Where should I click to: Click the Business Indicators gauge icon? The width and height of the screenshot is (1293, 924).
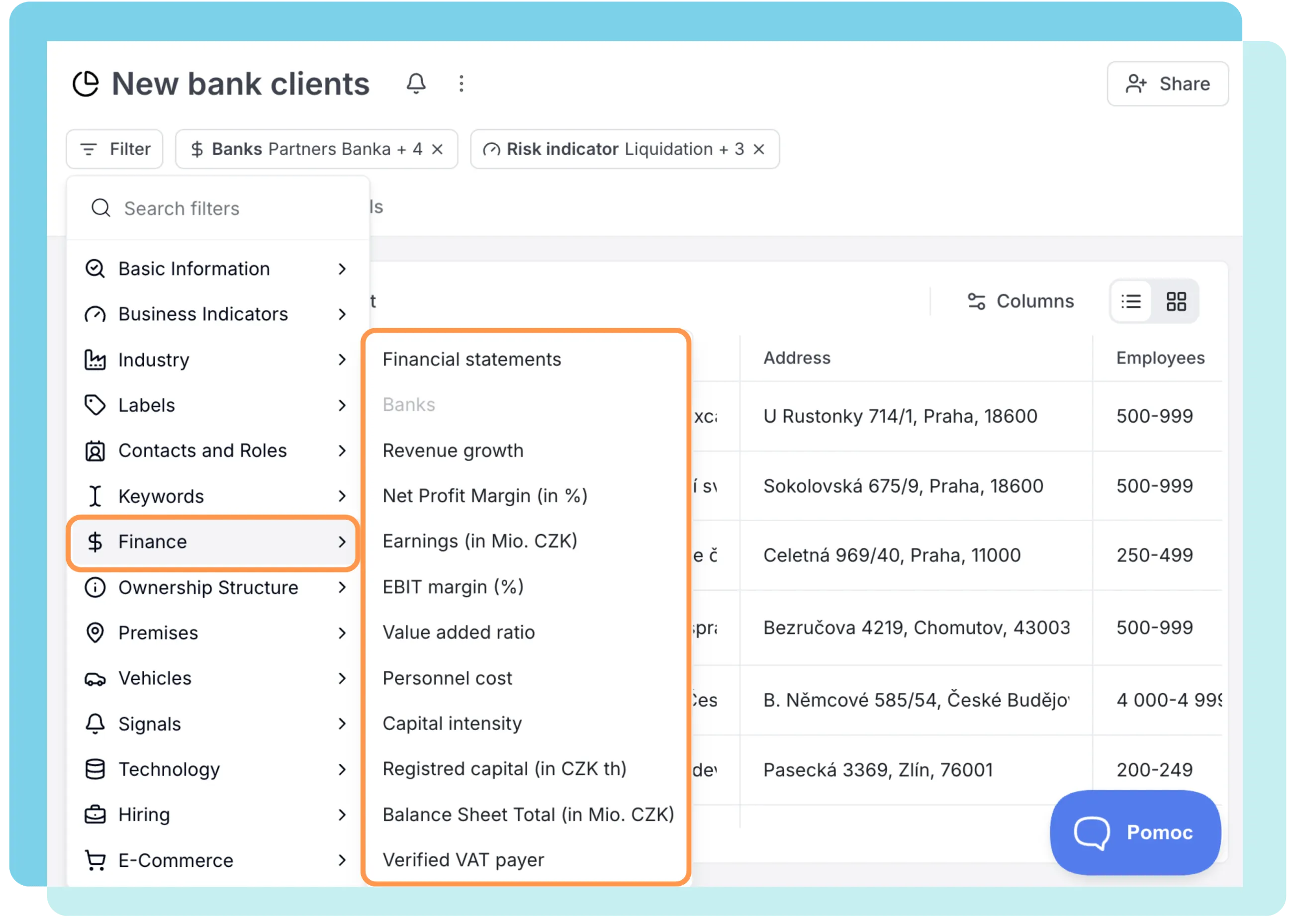95,314
